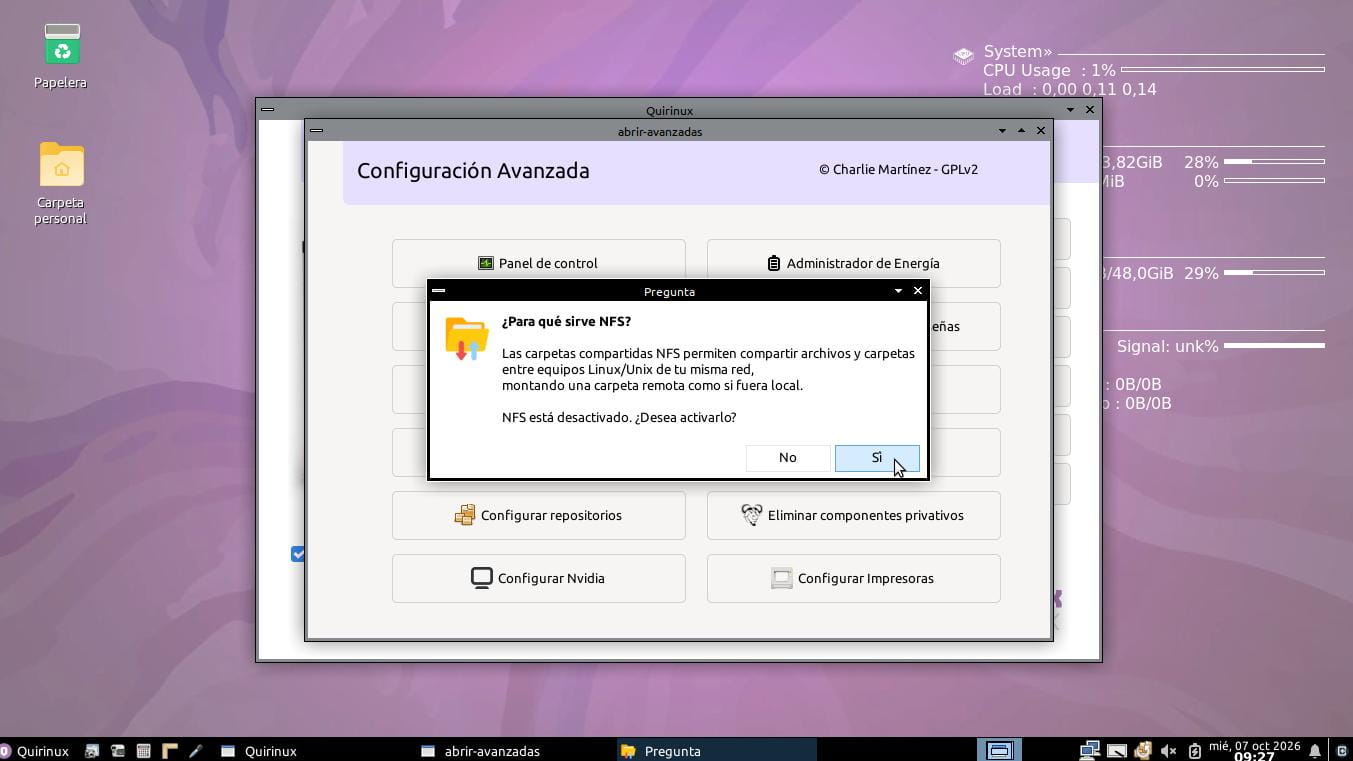Click the package updates tray icon

click(1143, 751)
